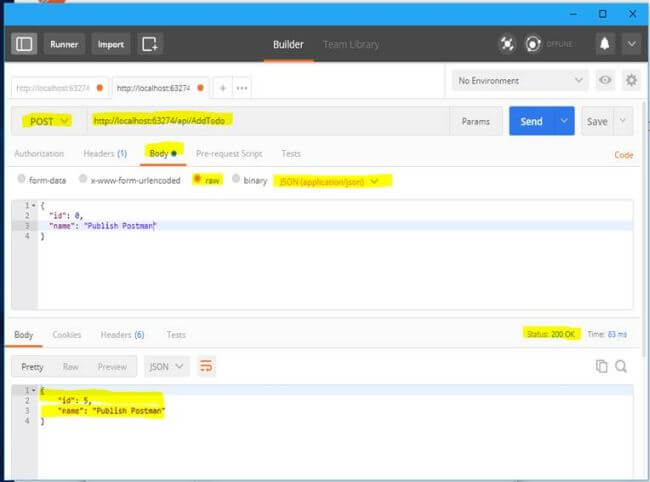Open the Pre-request Script tab
Screen dimensions: 650x482
click(x=229, y=154)
